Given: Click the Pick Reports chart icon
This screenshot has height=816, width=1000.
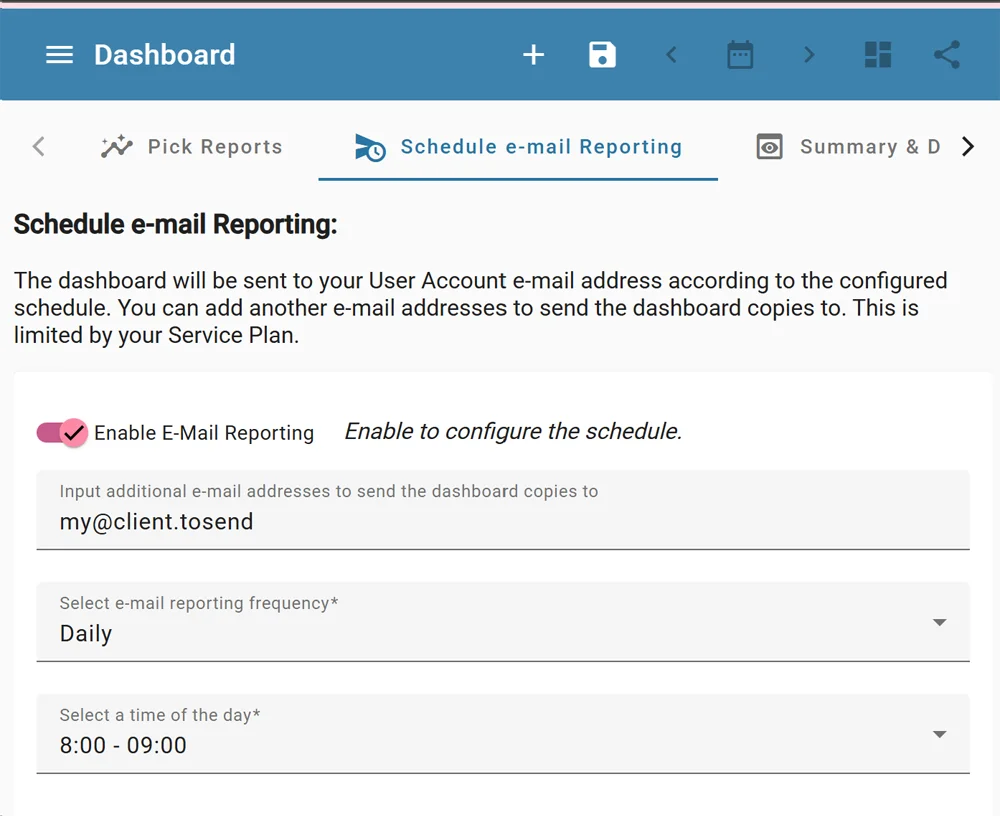Looking at the screenshot, I should tap(116, 146).
